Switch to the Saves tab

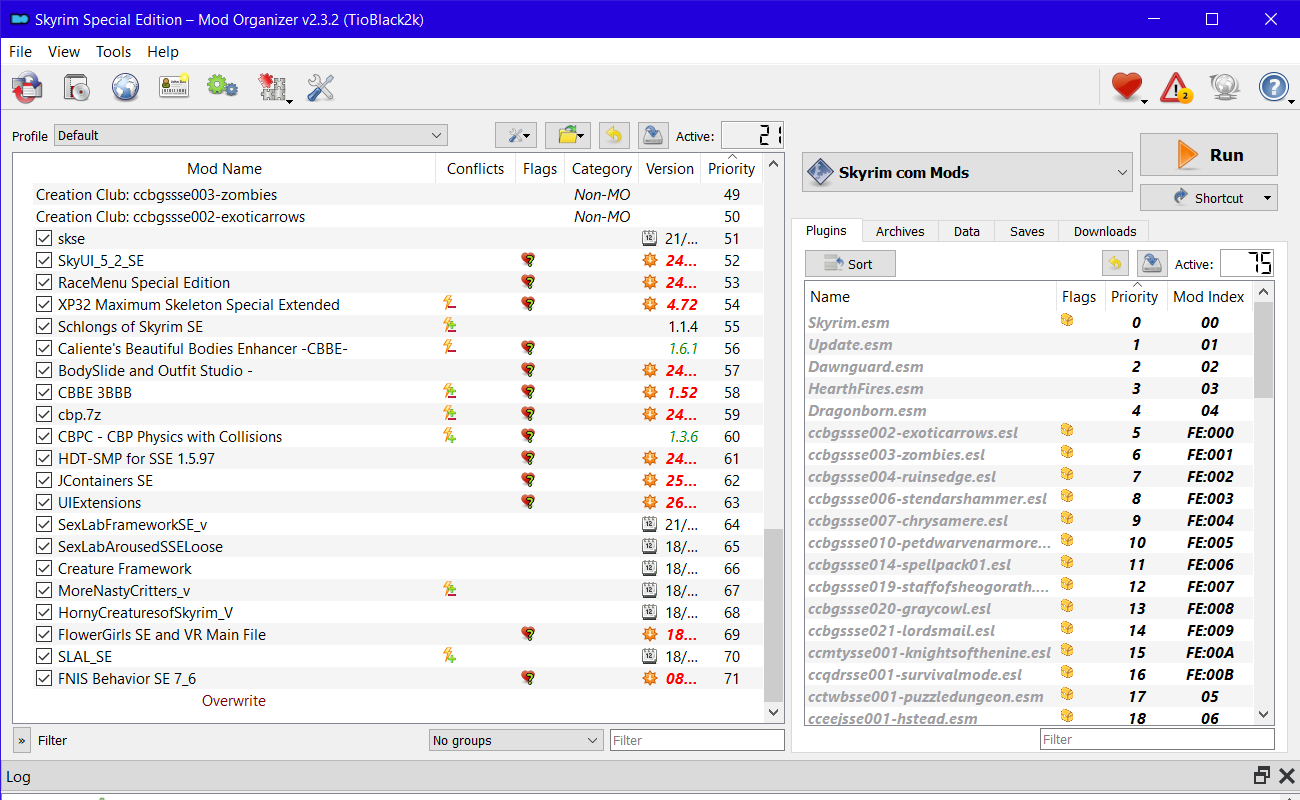click(x=1027, y=231)
